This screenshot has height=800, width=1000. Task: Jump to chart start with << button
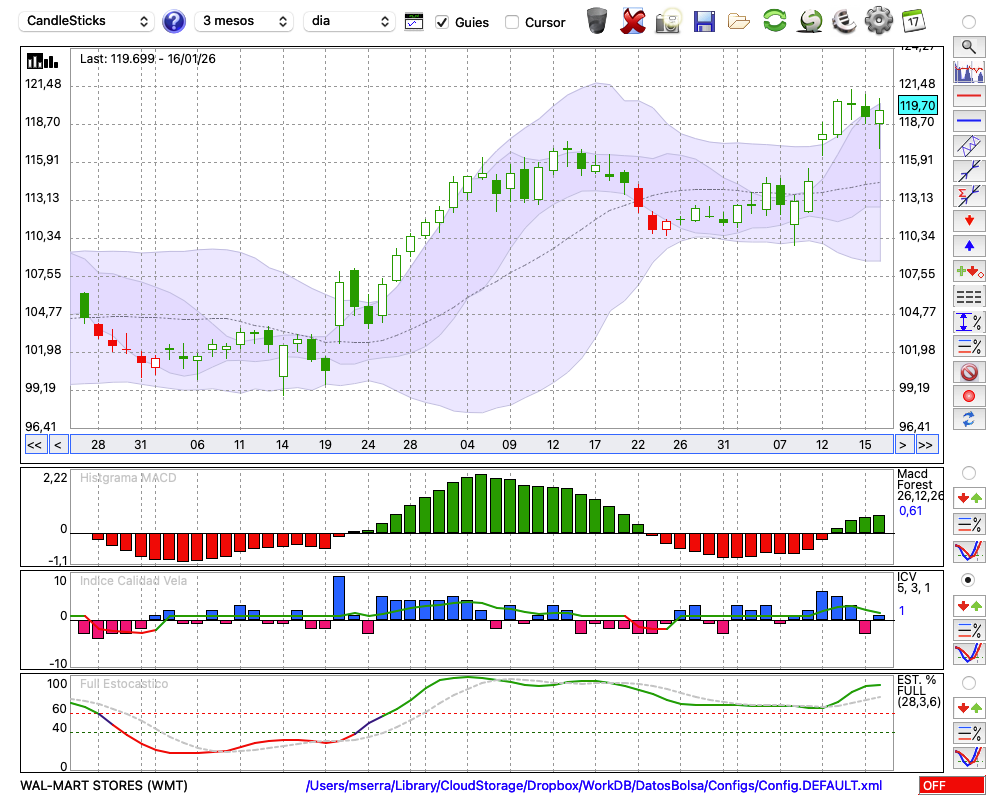(x=35, y=445)
